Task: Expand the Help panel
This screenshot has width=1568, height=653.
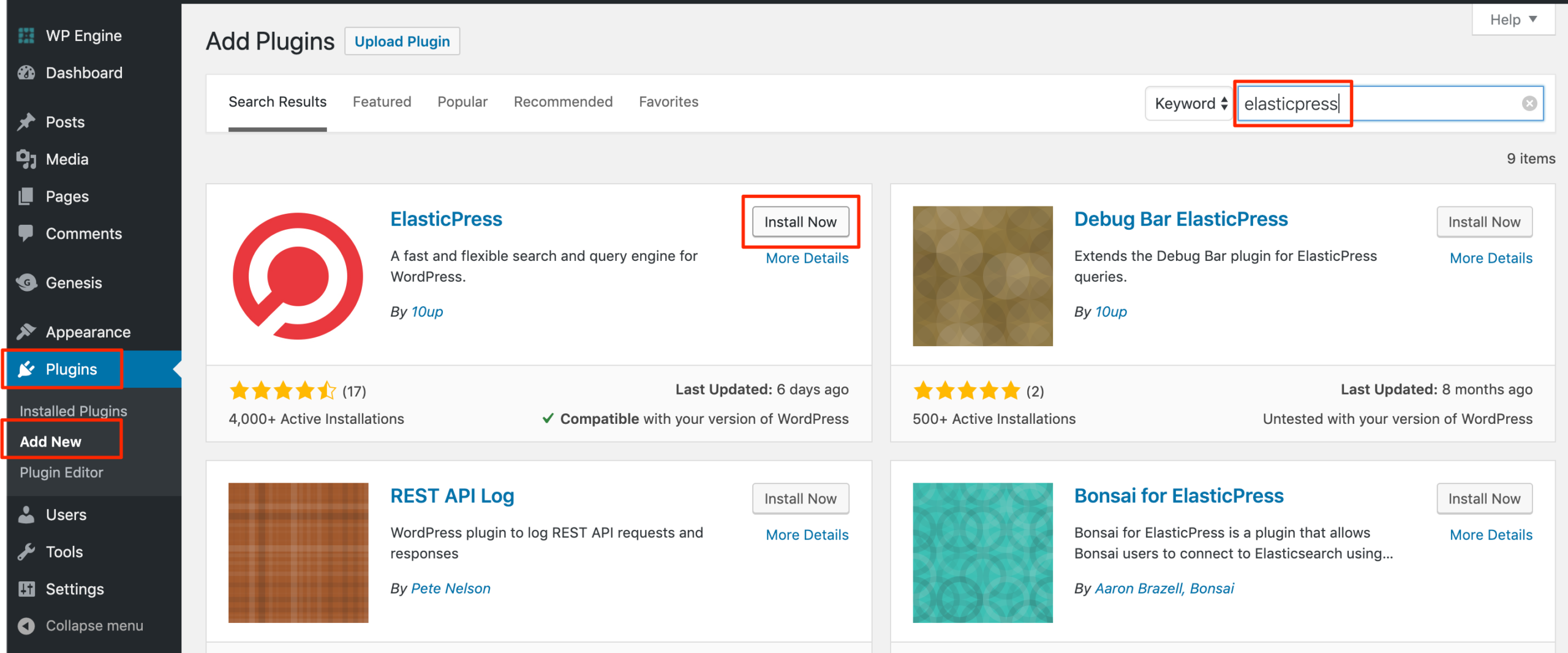Action: (x=1512, y=19)
